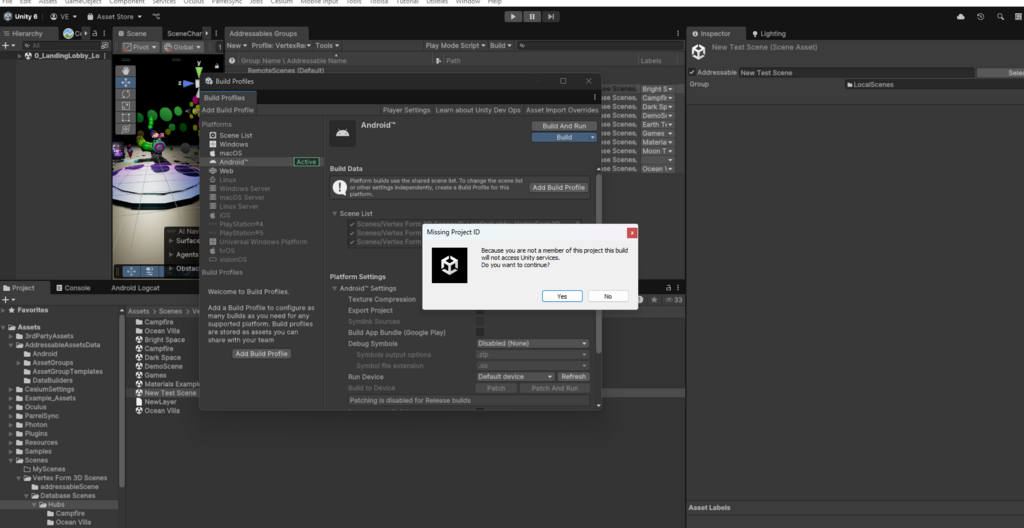Image resolution: width=1024 pixels, height=528 pixels.
Task: Toggle the Addressable checkbox in Inspector
Action: (693, 73)
